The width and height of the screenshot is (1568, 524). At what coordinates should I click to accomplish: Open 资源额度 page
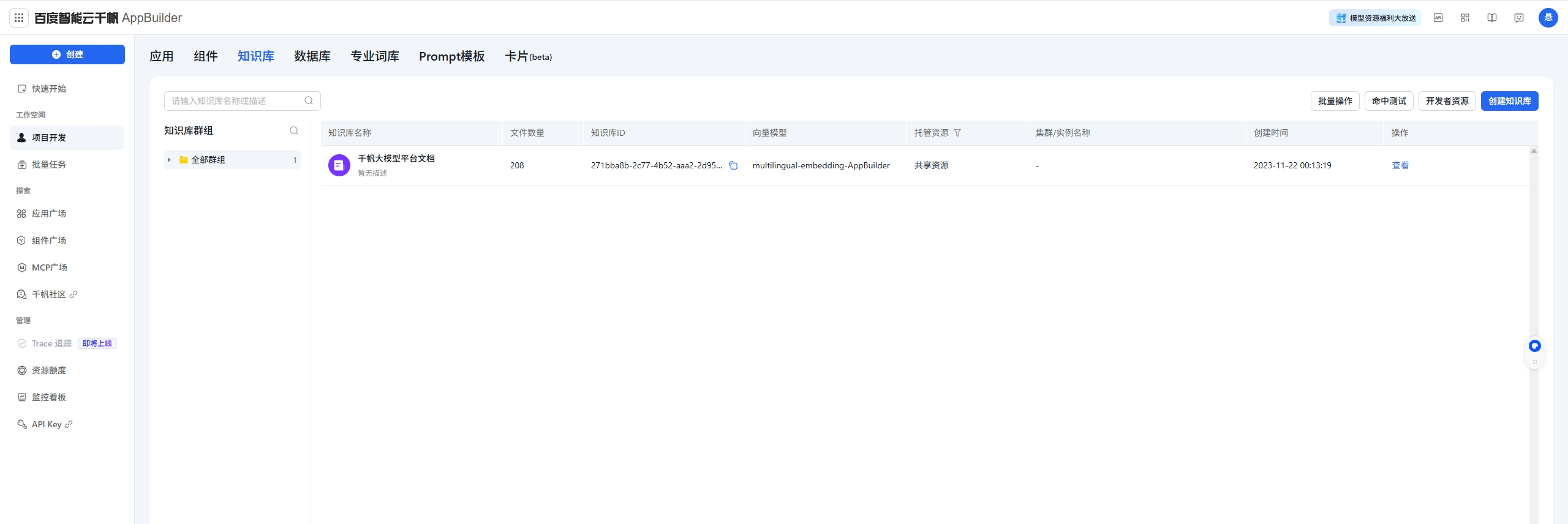pyautogui.click(x=67, y=370)
